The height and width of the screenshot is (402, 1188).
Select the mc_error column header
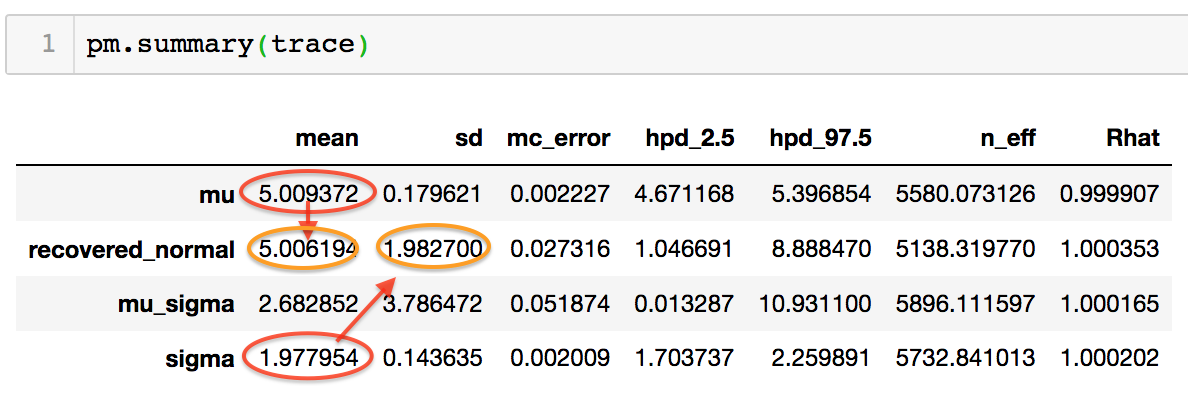coord(559,139)
